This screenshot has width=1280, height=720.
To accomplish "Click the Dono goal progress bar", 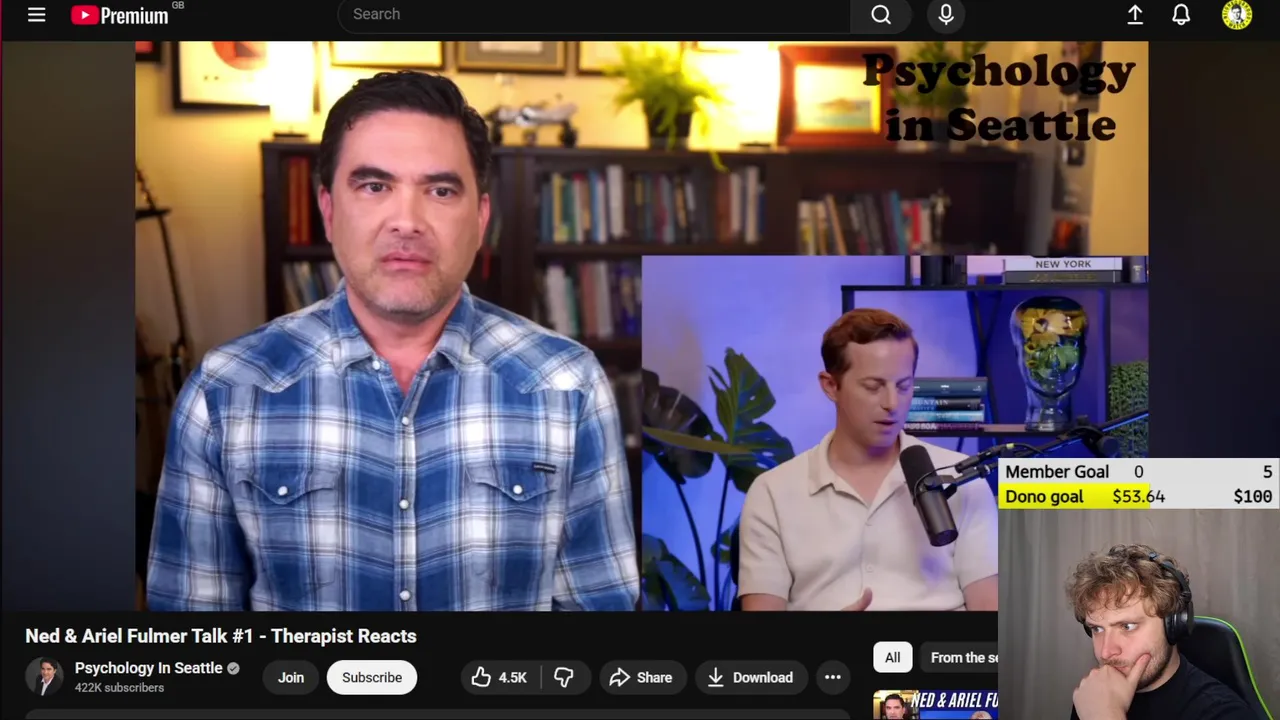I will 1139,496.
